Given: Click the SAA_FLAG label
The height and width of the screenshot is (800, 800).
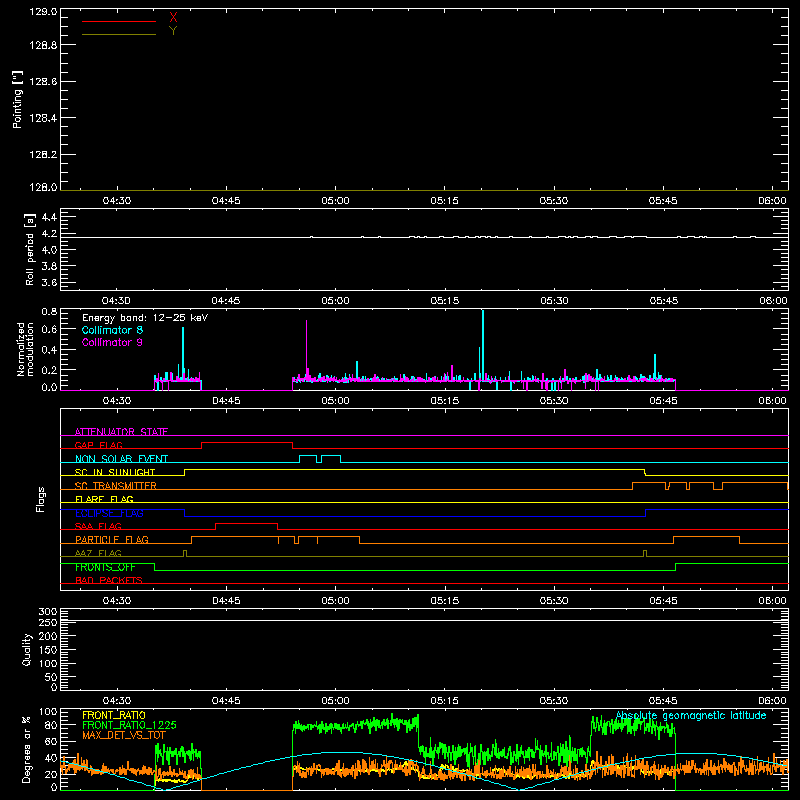Looking at the screenshot, I should pyautogui.click(x=98, y=526).
